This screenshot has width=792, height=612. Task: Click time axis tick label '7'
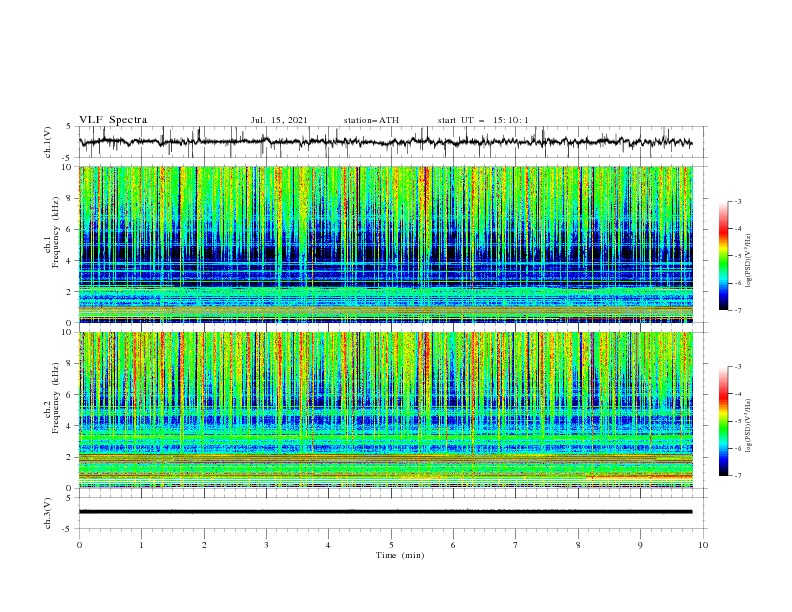(x=516, y=545)
